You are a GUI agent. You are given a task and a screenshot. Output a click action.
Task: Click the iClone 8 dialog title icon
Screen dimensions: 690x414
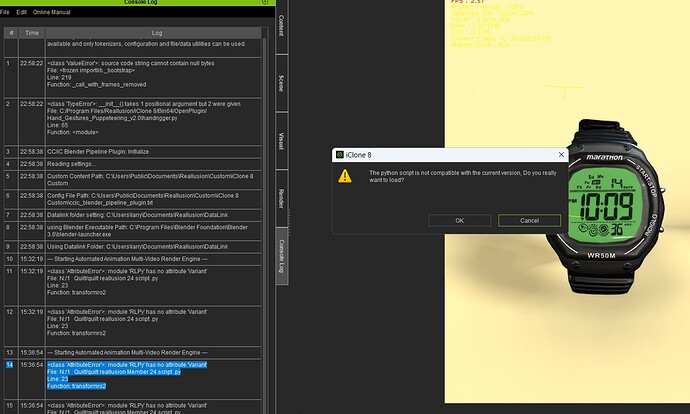pos(339,154)
